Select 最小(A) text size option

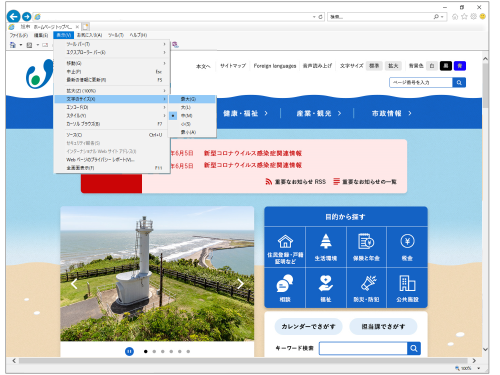192,132
